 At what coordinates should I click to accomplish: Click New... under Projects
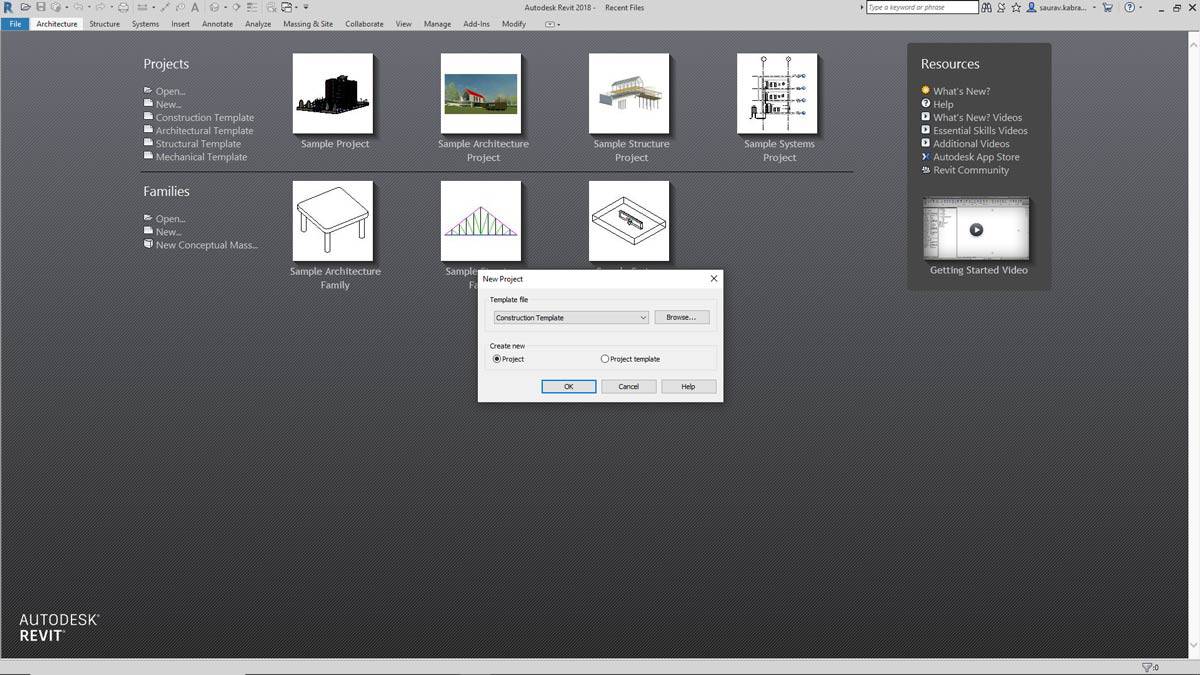point(168,104)
